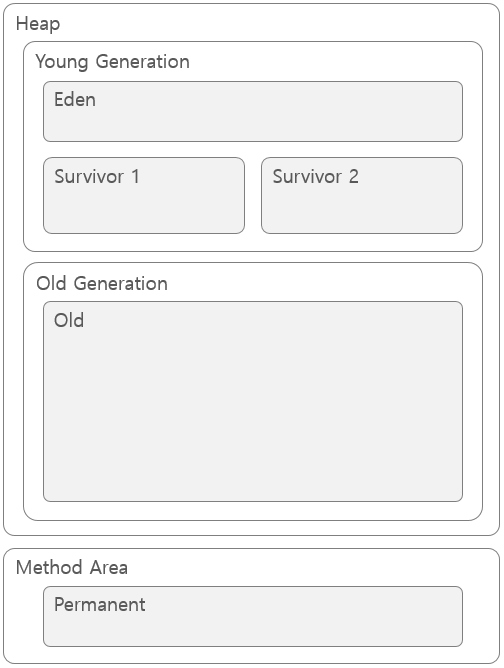Click the word "Generation" in Old Generation heading
Screen dimensions: 504x668
pyautogui.click(x=121, y=284)
